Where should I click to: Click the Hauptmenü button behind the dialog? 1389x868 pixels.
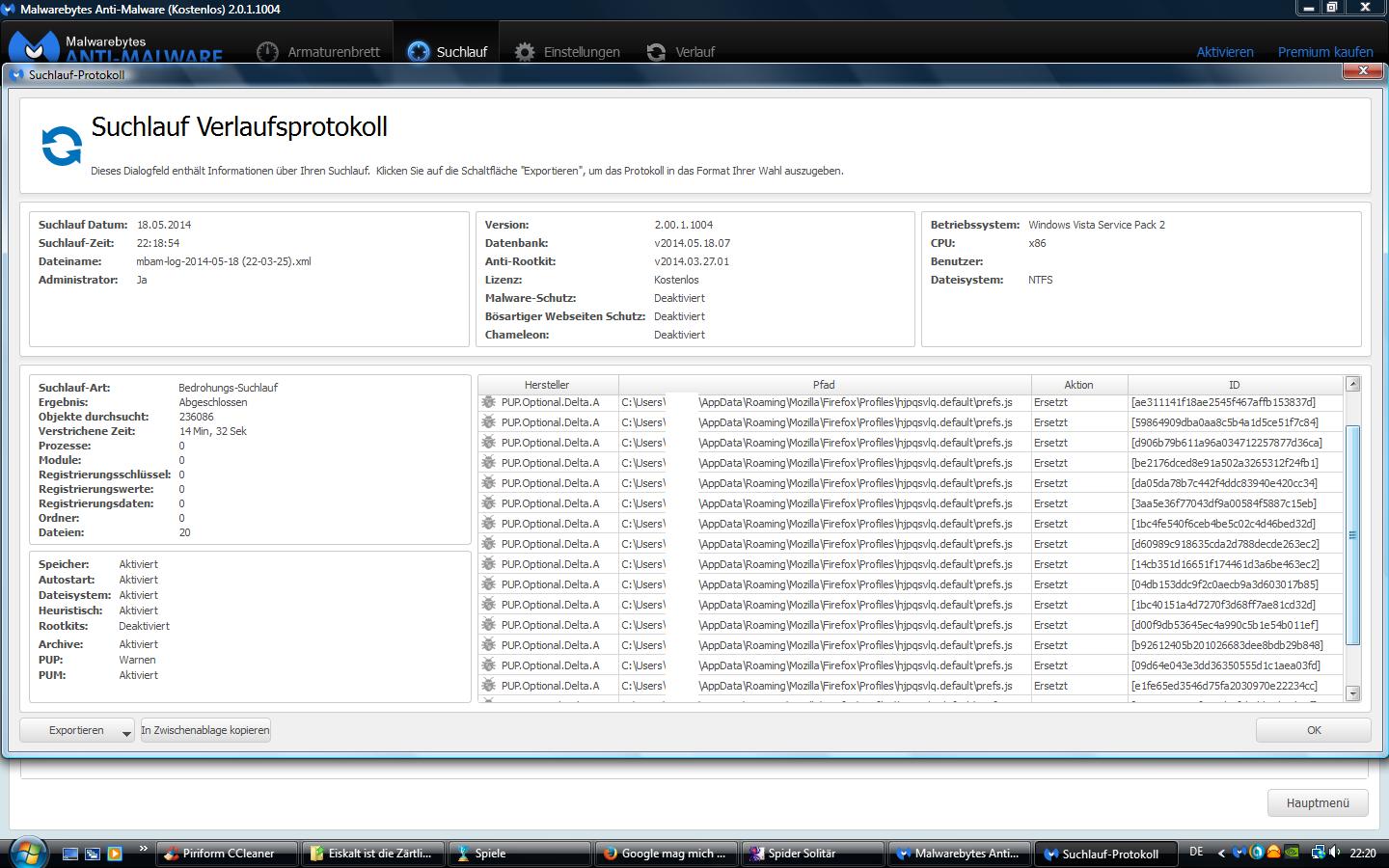(x=1318, y=802)
